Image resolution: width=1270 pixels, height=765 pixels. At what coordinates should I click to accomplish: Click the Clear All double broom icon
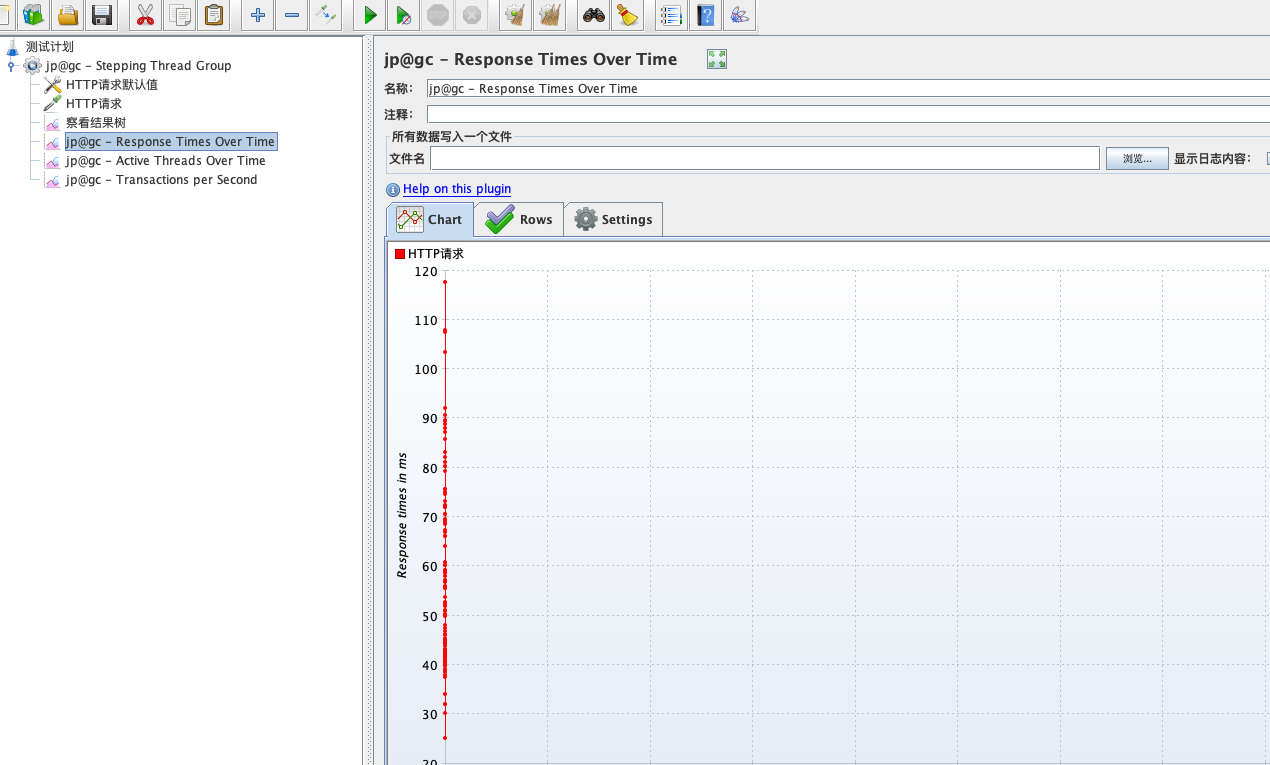[549, 15]
